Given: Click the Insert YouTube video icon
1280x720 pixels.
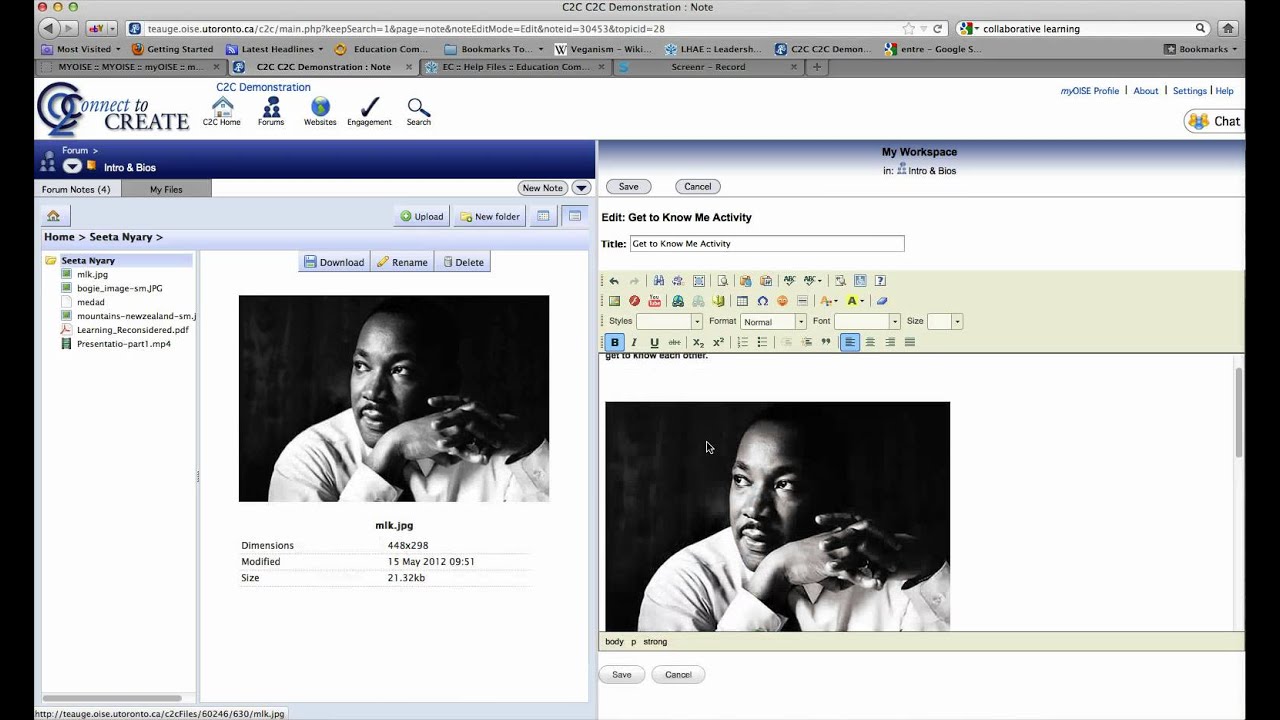Looking at the screenshot, I should click(654, 301).
